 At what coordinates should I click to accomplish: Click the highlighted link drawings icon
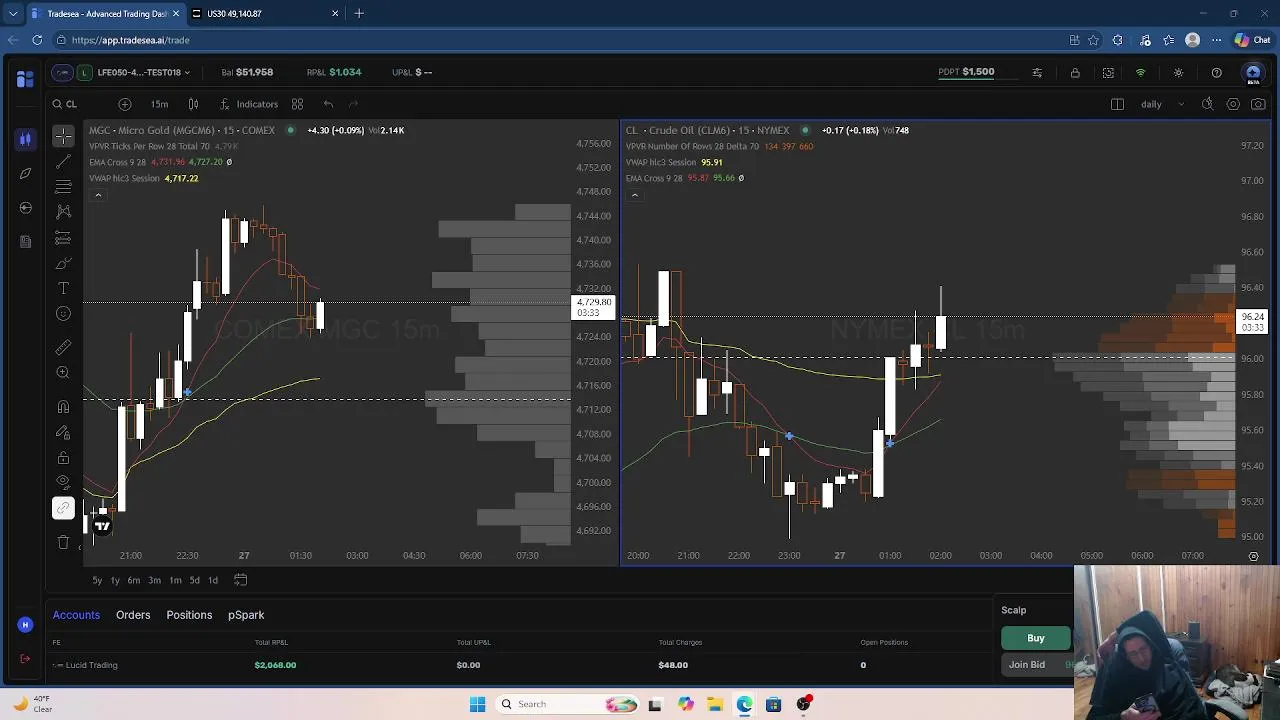63,509
